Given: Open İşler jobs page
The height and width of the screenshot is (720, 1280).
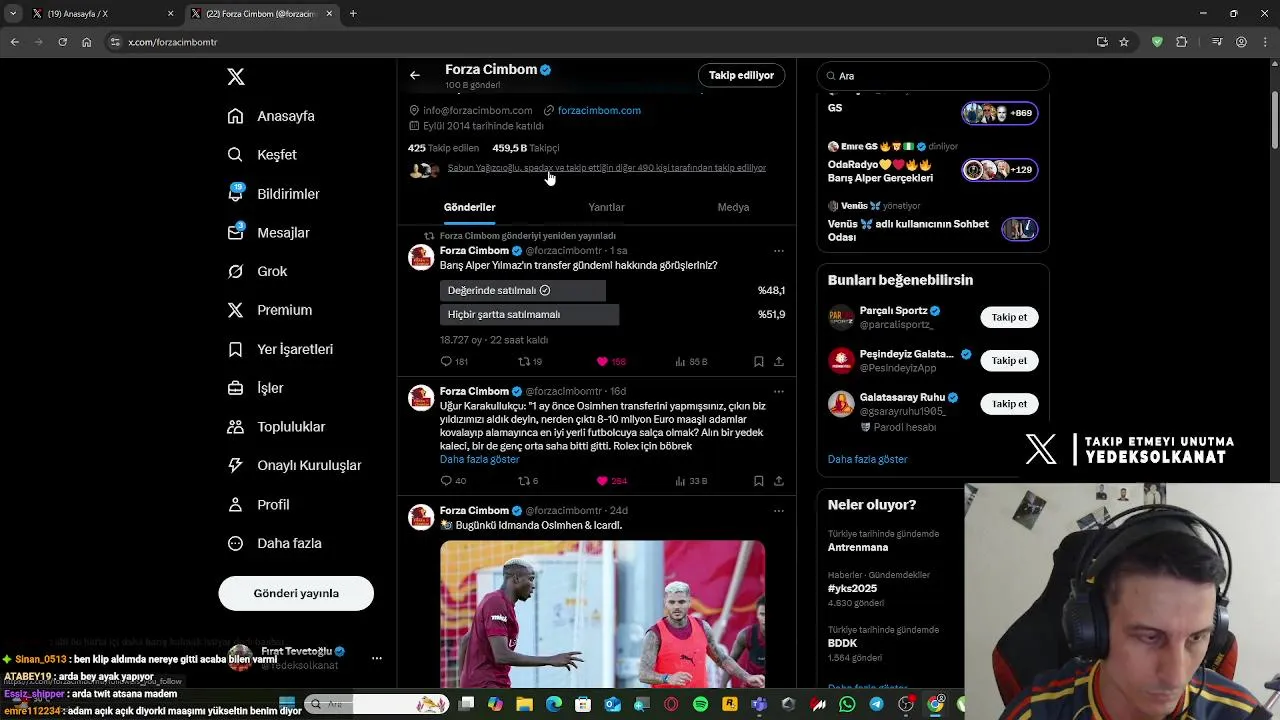Looking at the screenshot, I should (x=255, y=388).
